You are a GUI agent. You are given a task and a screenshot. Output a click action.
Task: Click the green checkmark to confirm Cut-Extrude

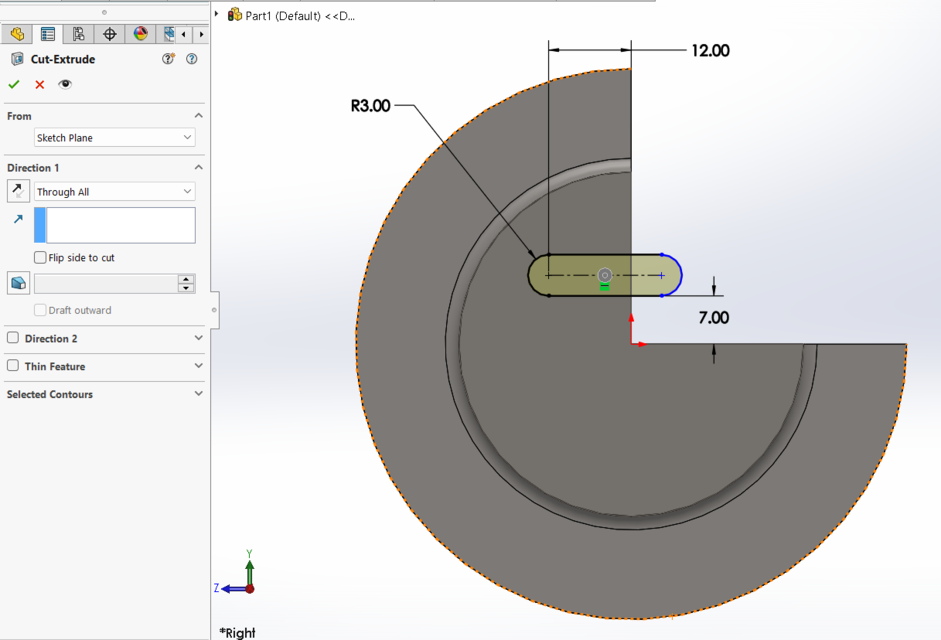tap(14, 84)
